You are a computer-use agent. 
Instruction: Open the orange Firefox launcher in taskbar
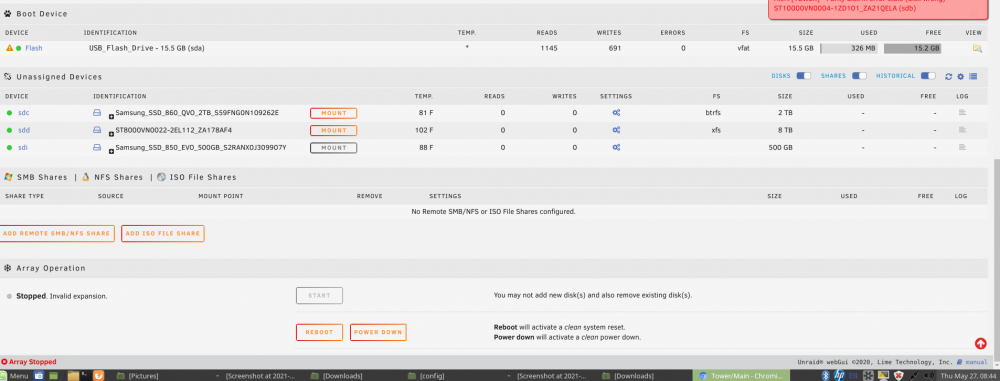[x=98, y=376]
